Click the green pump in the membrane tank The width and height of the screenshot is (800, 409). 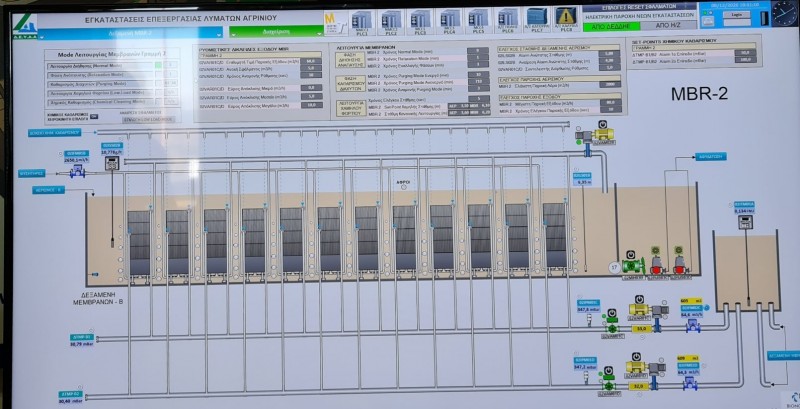pos(632,267)
